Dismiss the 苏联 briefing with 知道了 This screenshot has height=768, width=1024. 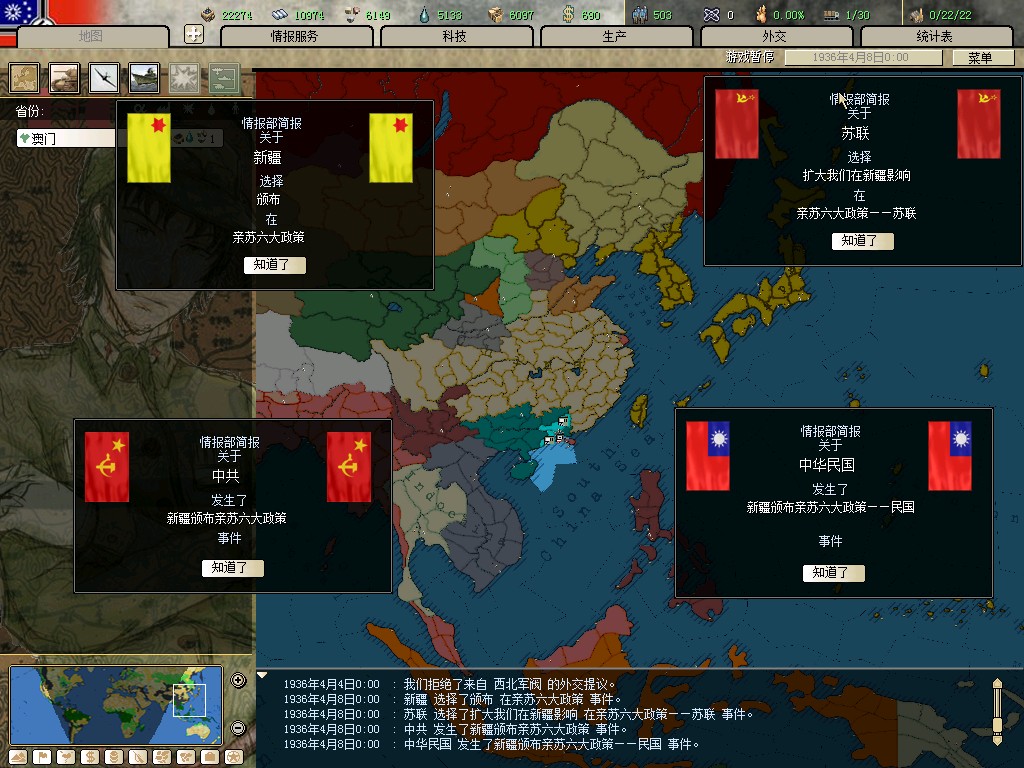(863, 241)
